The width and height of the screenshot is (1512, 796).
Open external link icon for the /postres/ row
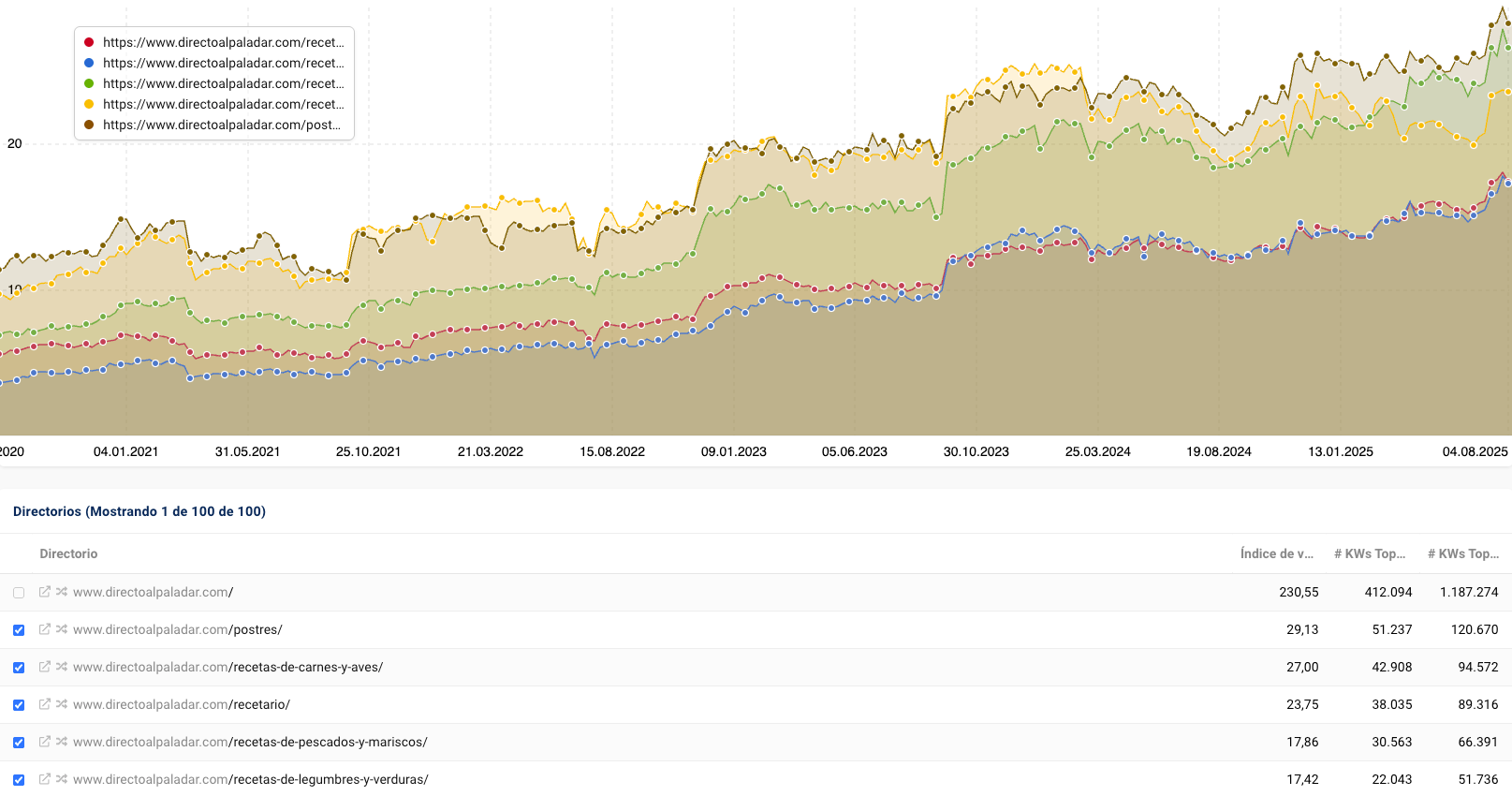[44, 629]
